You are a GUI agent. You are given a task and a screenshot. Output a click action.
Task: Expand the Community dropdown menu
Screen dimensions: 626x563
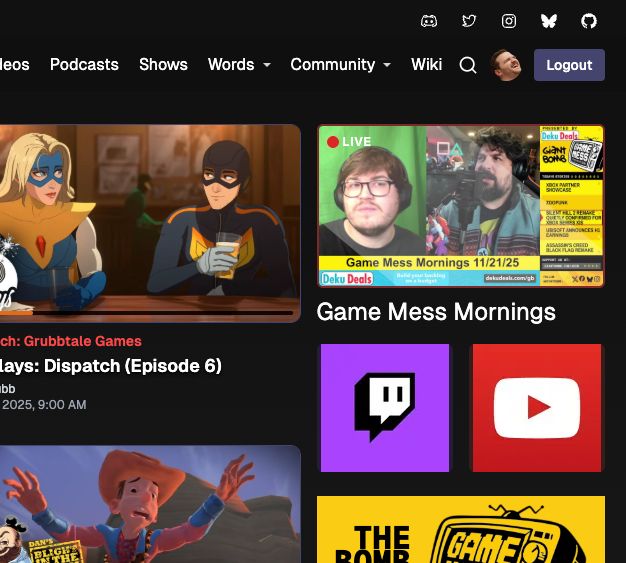pyautogui.click(x=341, y=65)
